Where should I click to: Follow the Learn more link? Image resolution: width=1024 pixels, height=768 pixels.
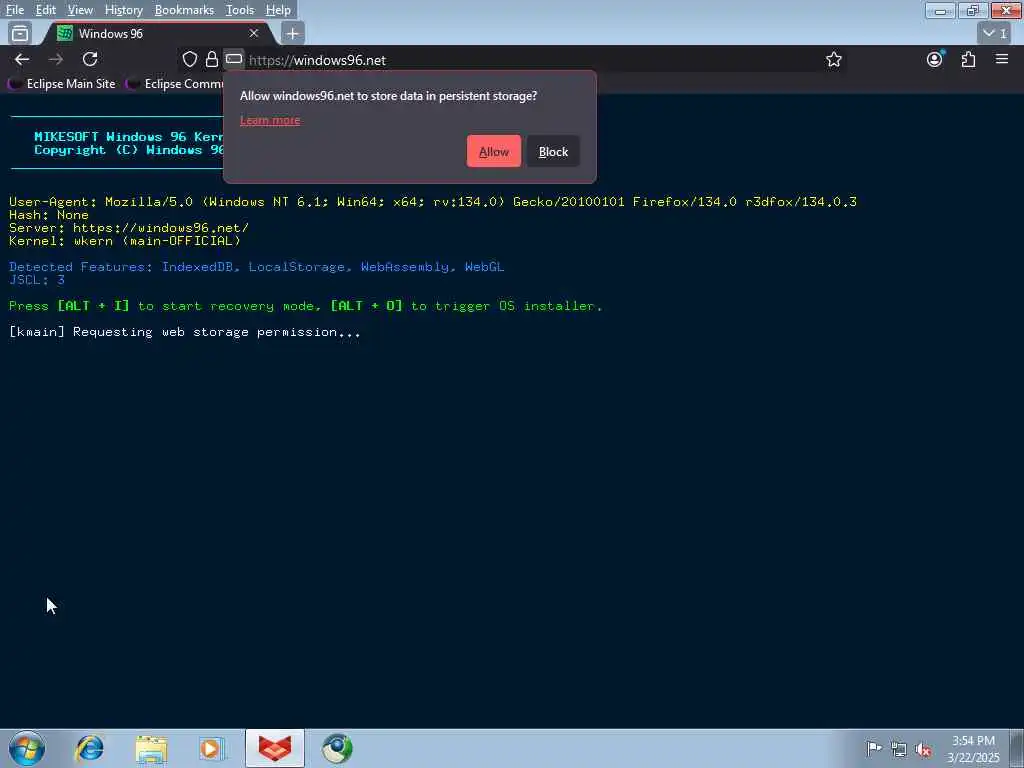pos(270,120)
